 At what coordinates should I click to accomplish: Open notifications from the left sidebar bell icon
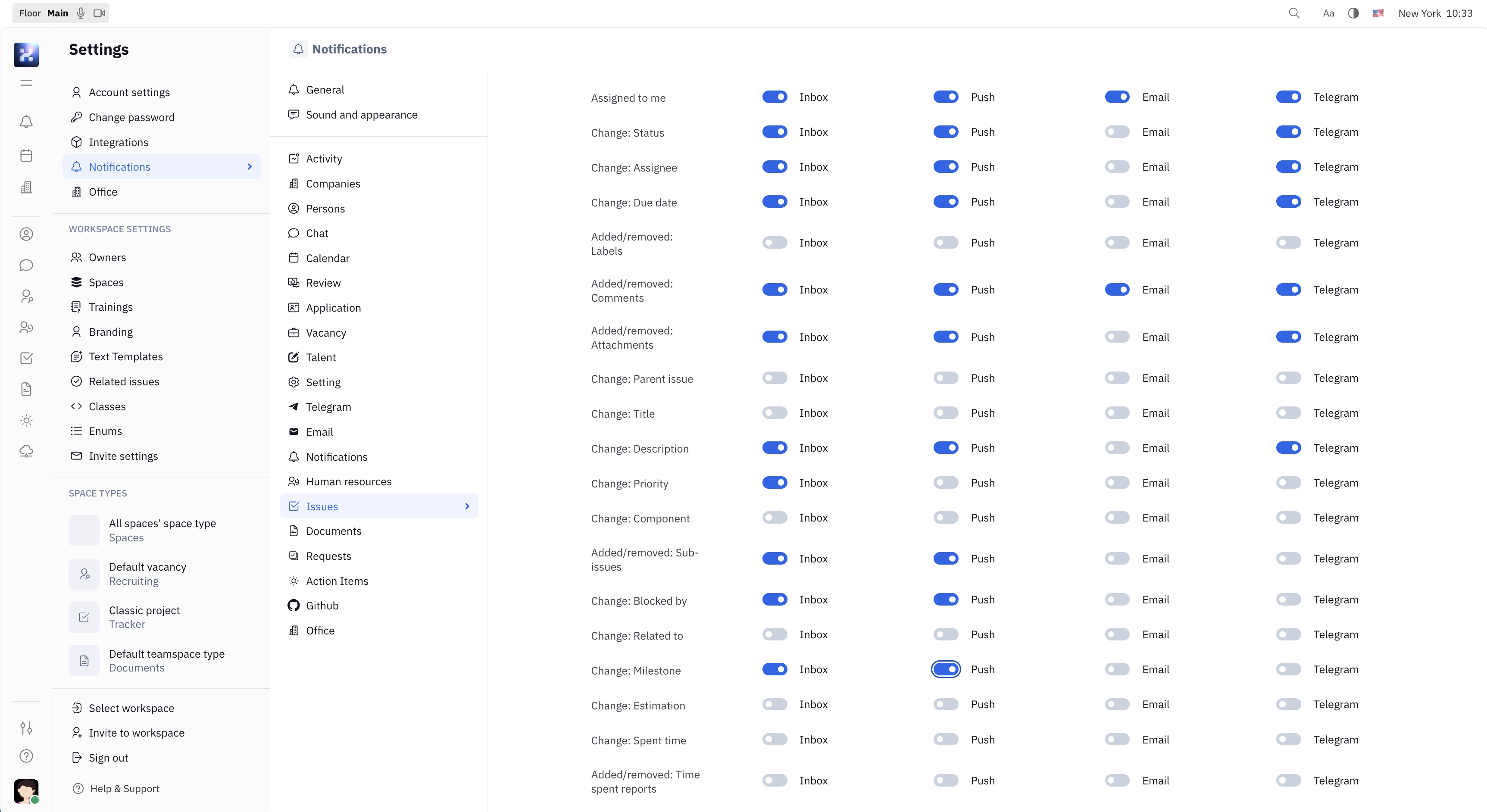(27, 122)
